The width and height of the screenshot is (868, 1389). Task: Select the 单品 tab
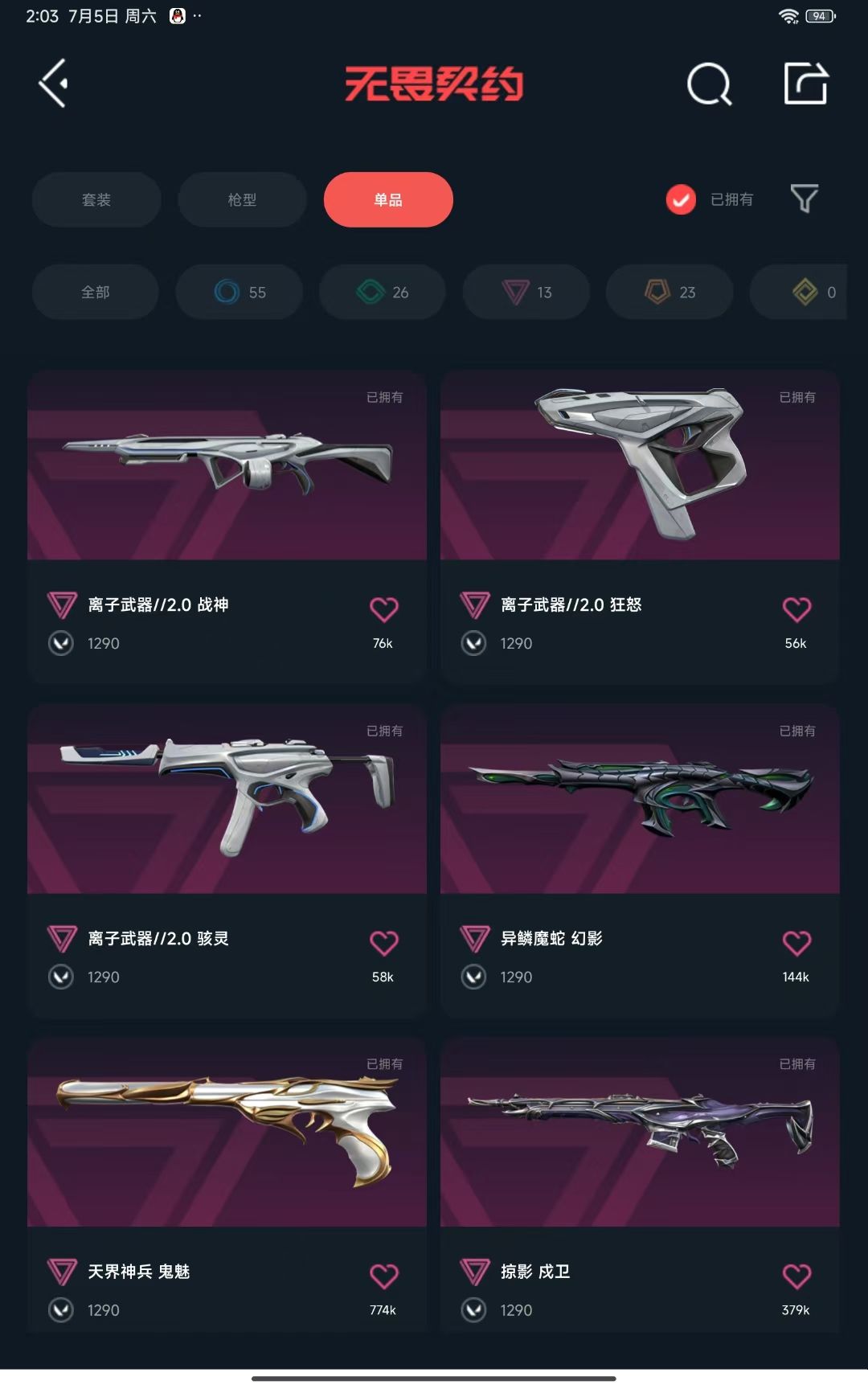pyautogui.click(x=388, y=199)
